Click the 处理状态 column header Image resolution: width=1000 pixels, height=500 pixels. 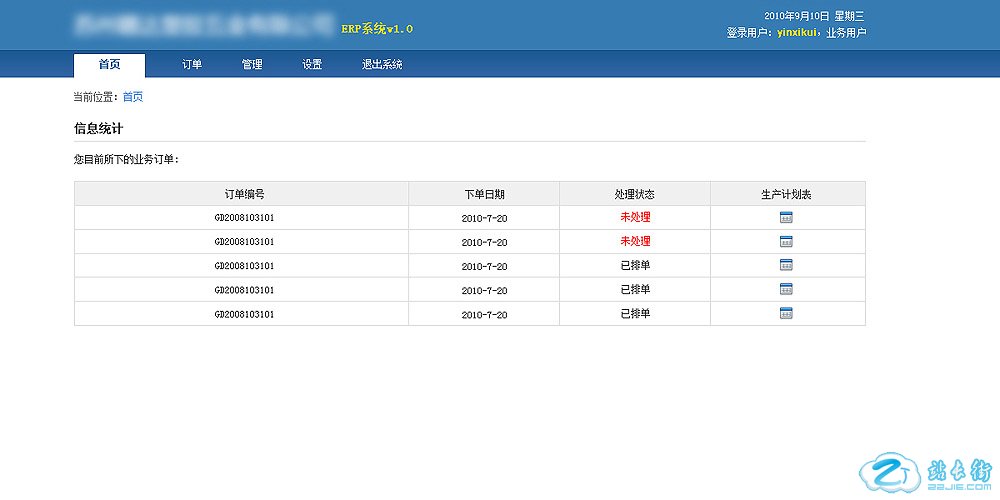635,194
